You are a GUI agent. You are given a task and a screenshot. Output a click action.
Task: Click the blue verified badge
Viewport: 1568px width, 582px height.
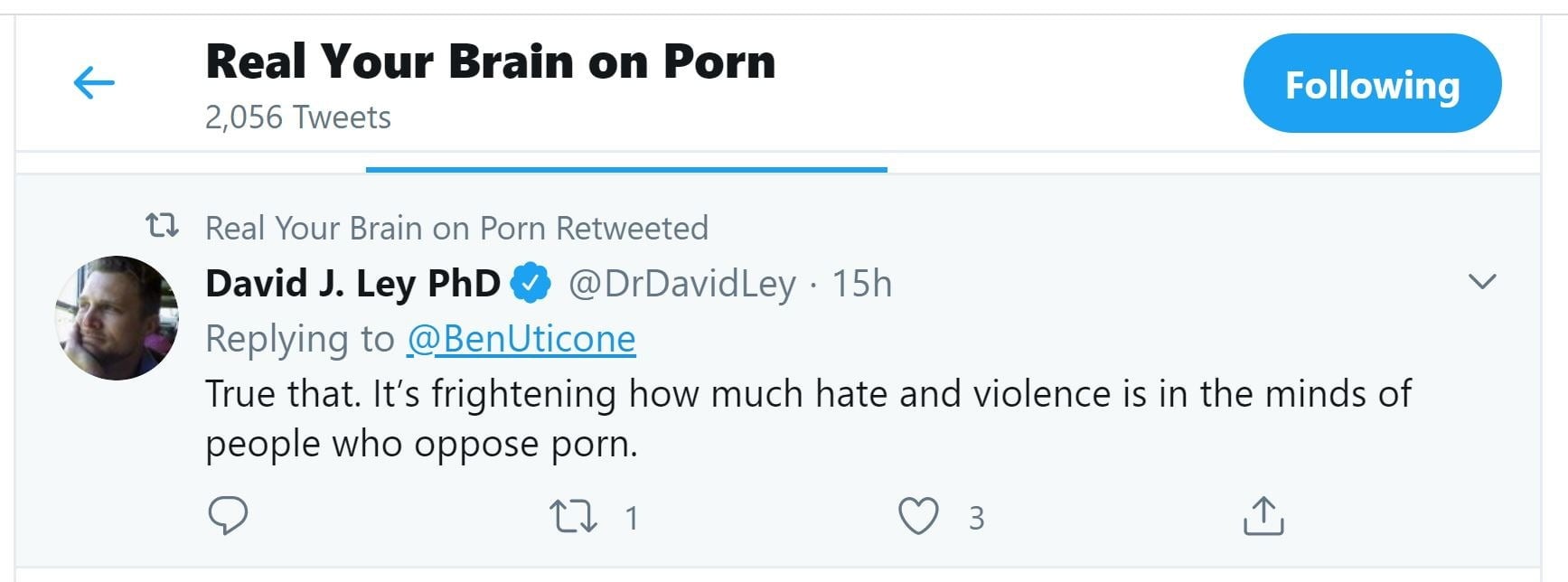pos(531,284)
